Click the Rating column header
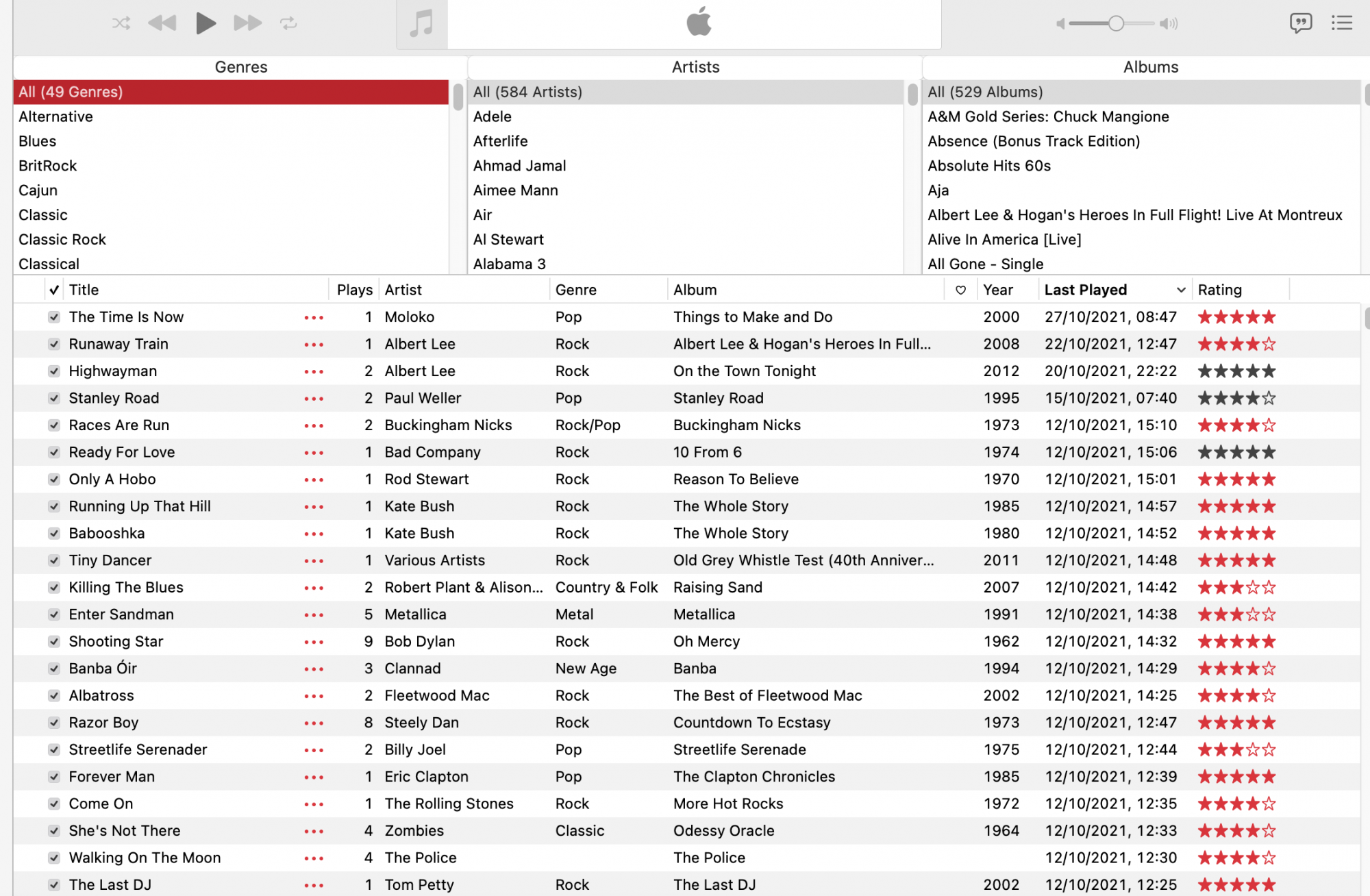1370x896 pixels. [1219, 290]
